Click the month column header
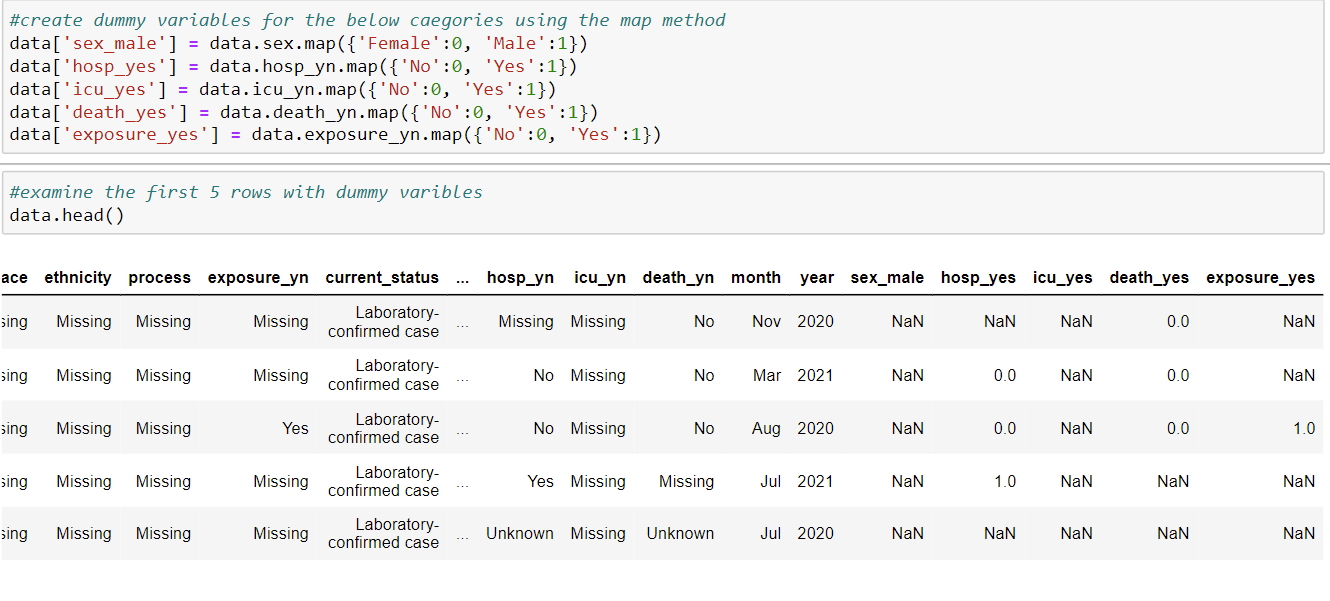Viewport: 1330px width, 601px height. 756,277
